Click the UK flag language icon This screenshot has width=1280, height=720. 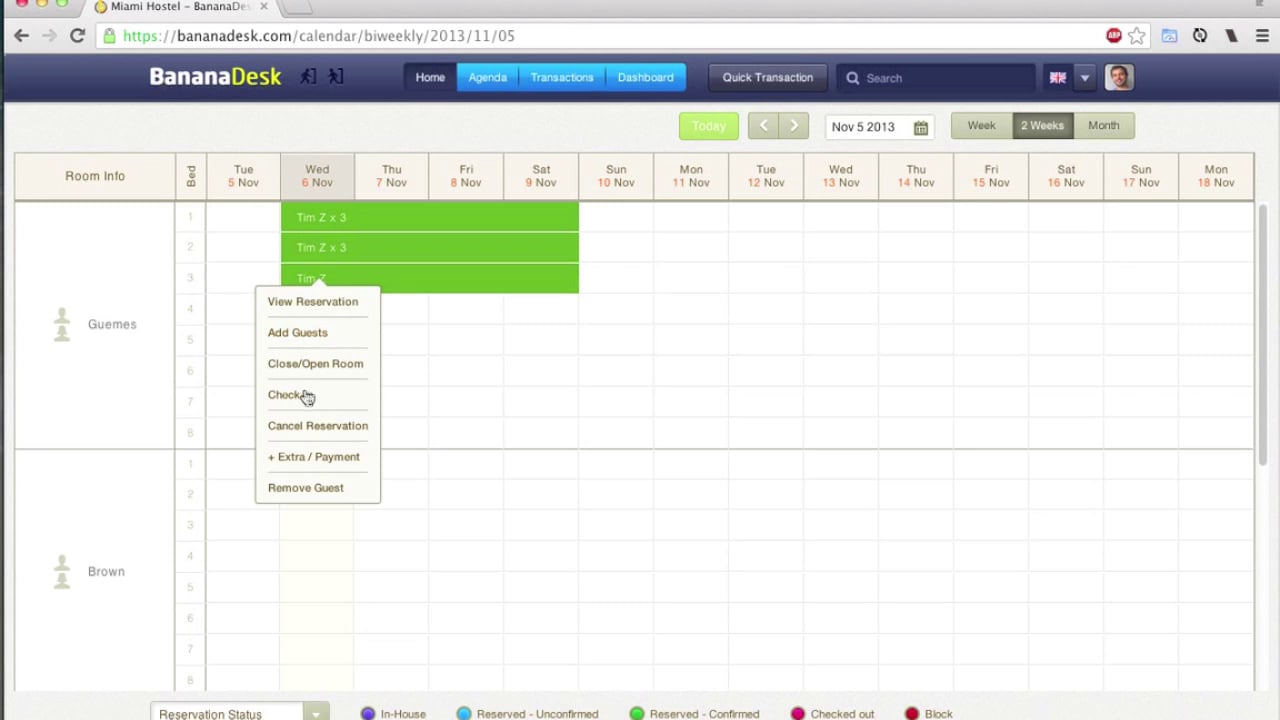point(1057,77)
